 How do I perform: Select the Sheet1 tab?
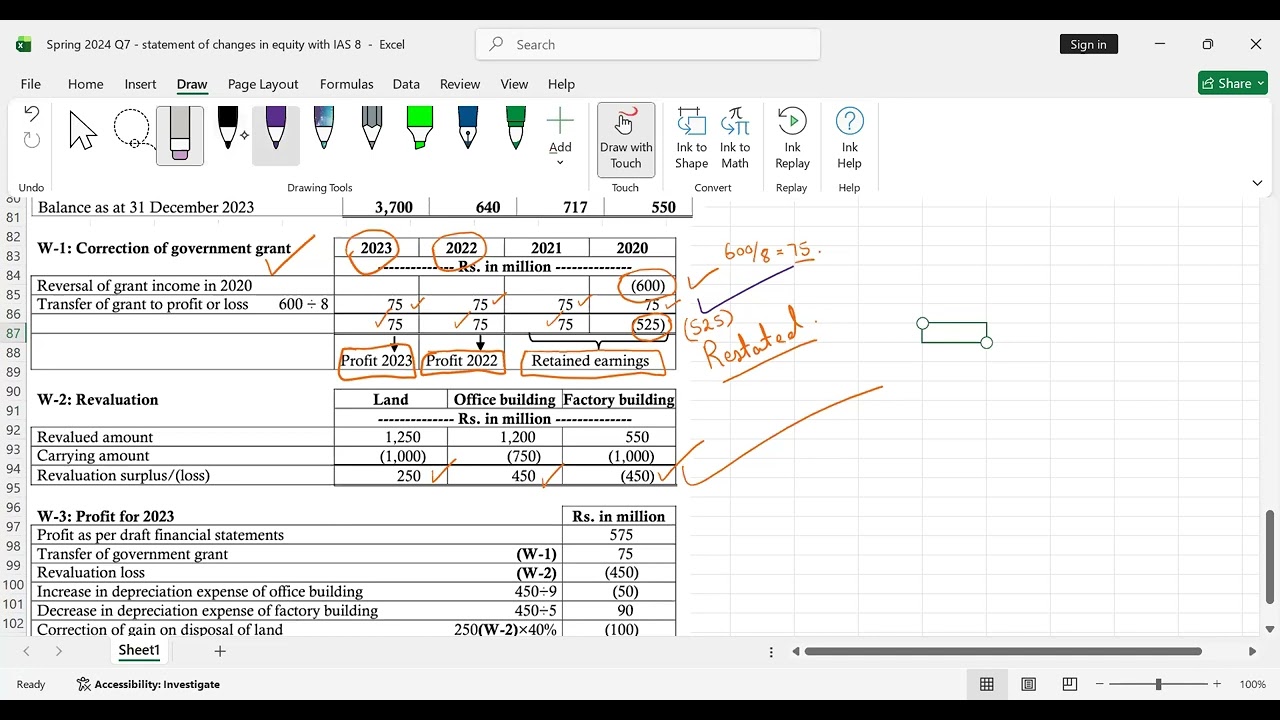[139, 651]
